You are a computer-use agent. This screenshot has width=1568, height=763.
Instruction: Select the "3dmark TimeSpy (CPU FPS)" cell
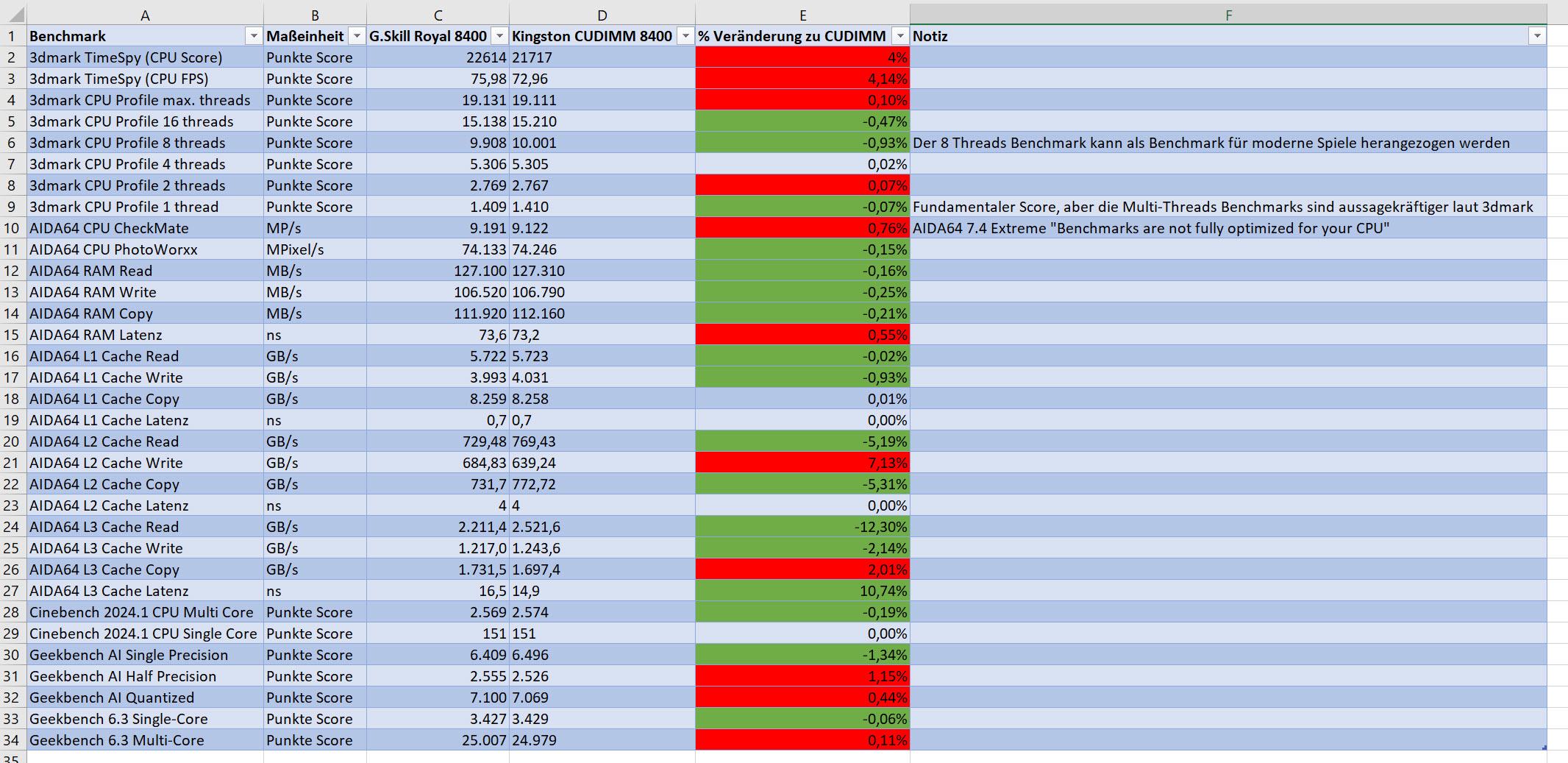click(145, 79)
